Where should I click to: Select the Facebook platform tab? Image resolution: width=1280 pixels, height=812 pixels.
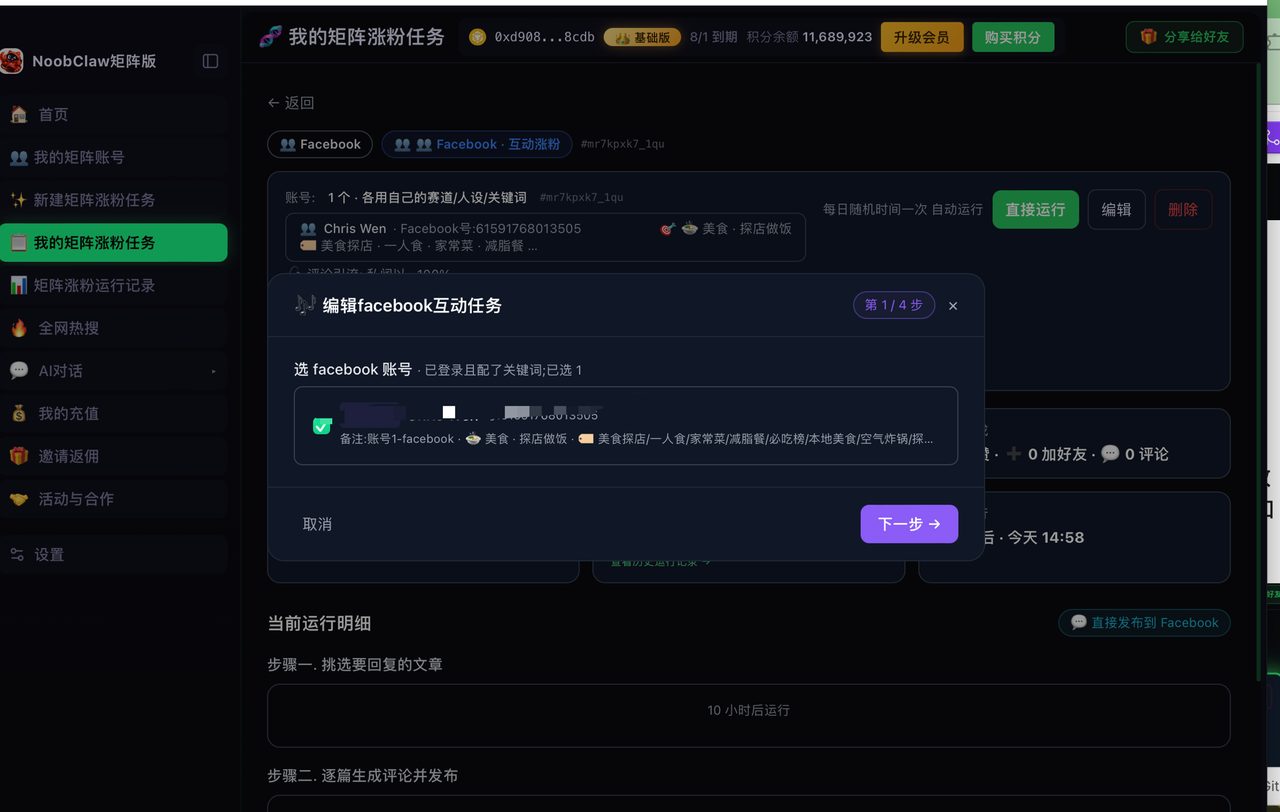click(x=320, y=144)
